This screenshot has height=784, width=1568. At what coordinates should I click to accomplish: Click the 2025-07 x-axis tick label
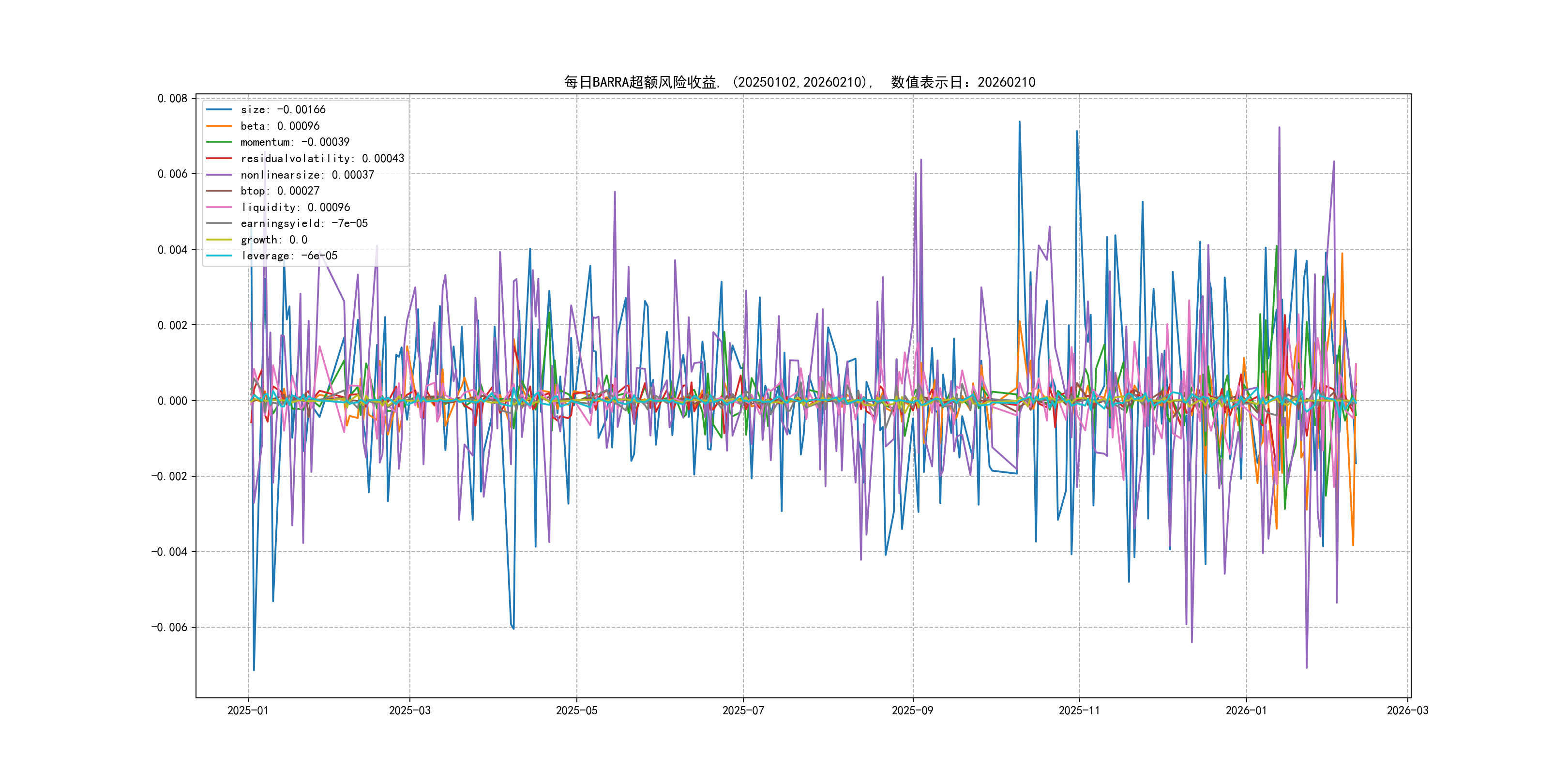[x=742, y=710]
